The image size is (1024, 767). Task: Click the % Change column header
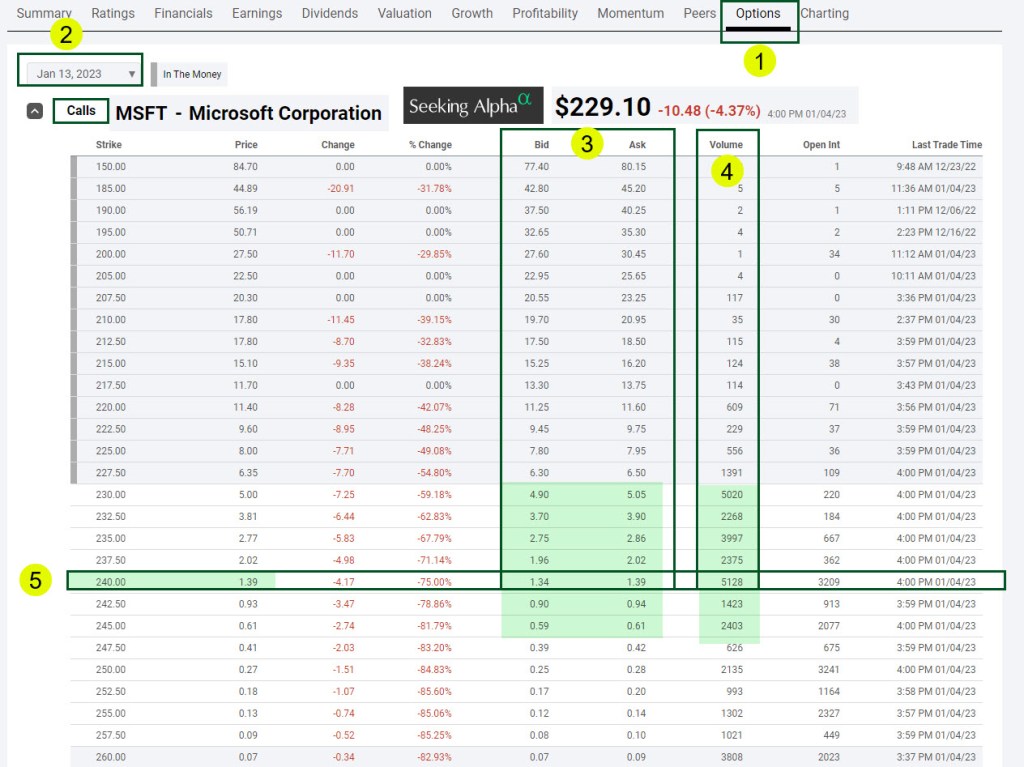pyautogui.click(x=430, y=145)
